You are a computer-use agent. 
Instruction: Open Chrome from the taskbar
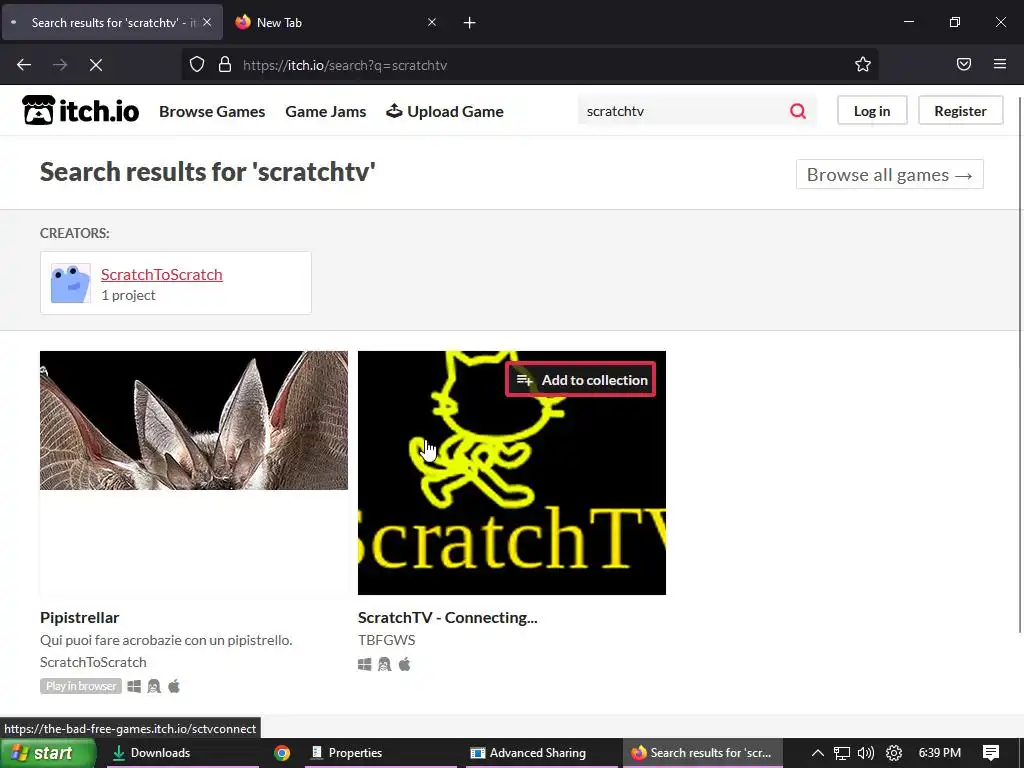point(282,753)
